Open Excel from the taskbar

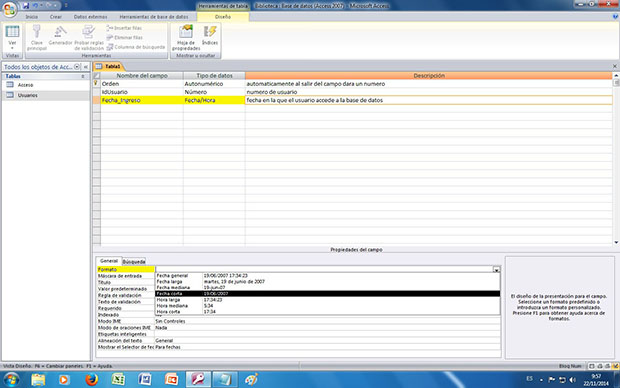[x=118, y=380]
